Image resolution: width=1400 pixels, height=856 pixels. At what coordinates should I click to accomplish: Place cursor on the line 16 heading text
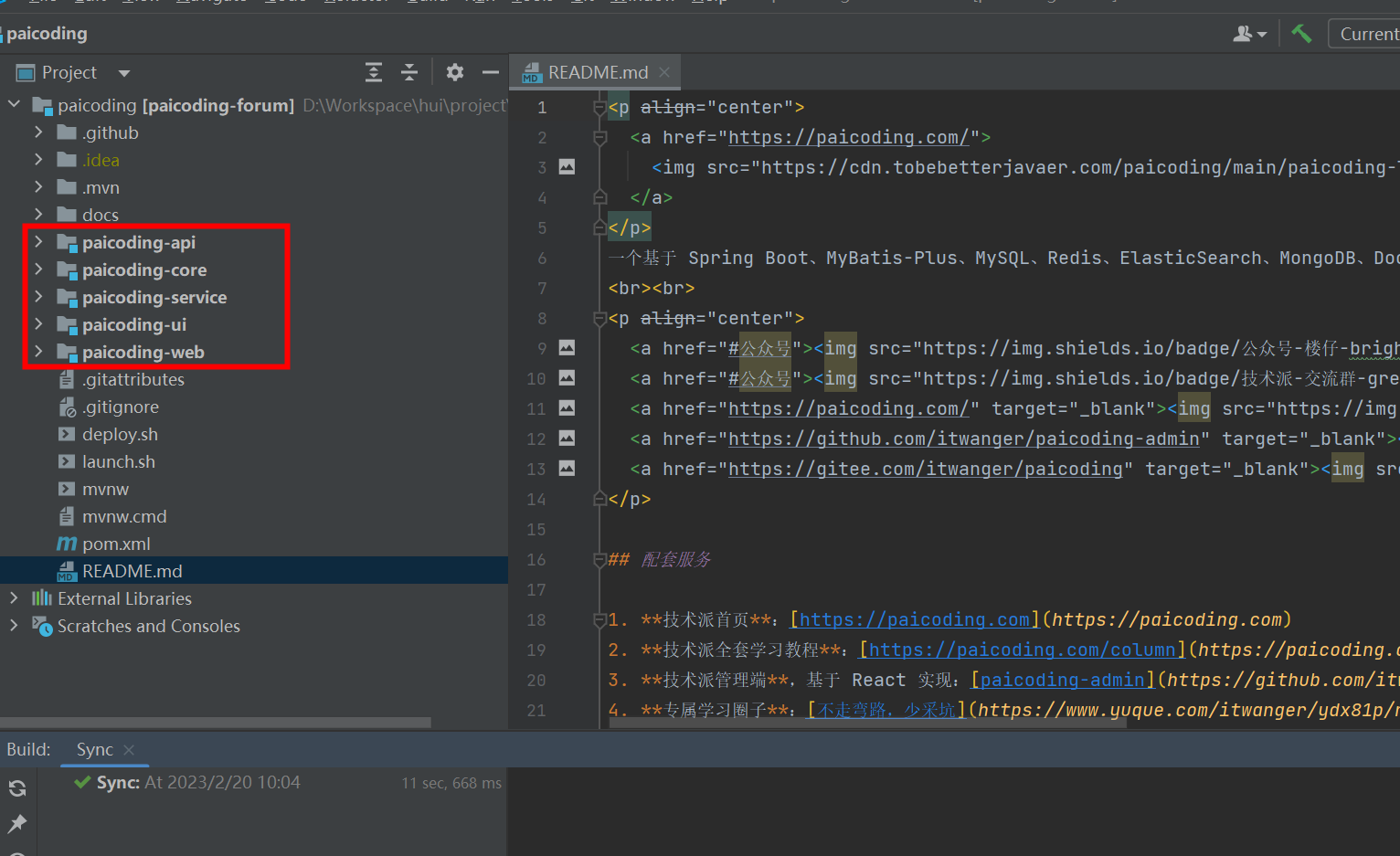coord(676,559)
